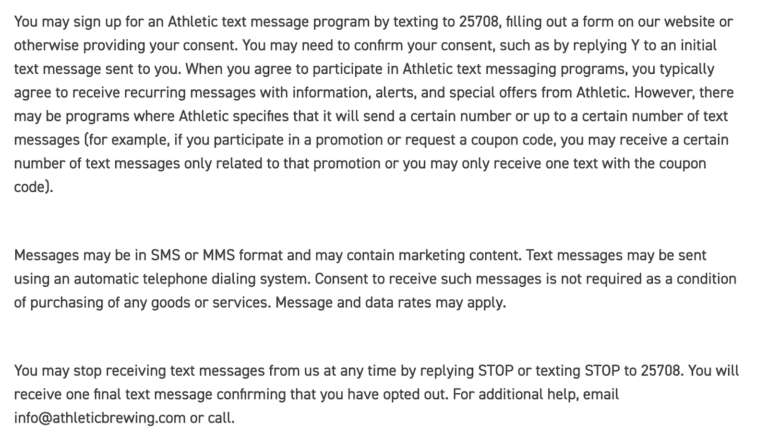
Task: Click the opening words "You may sign up"
Action: [63, 20]
